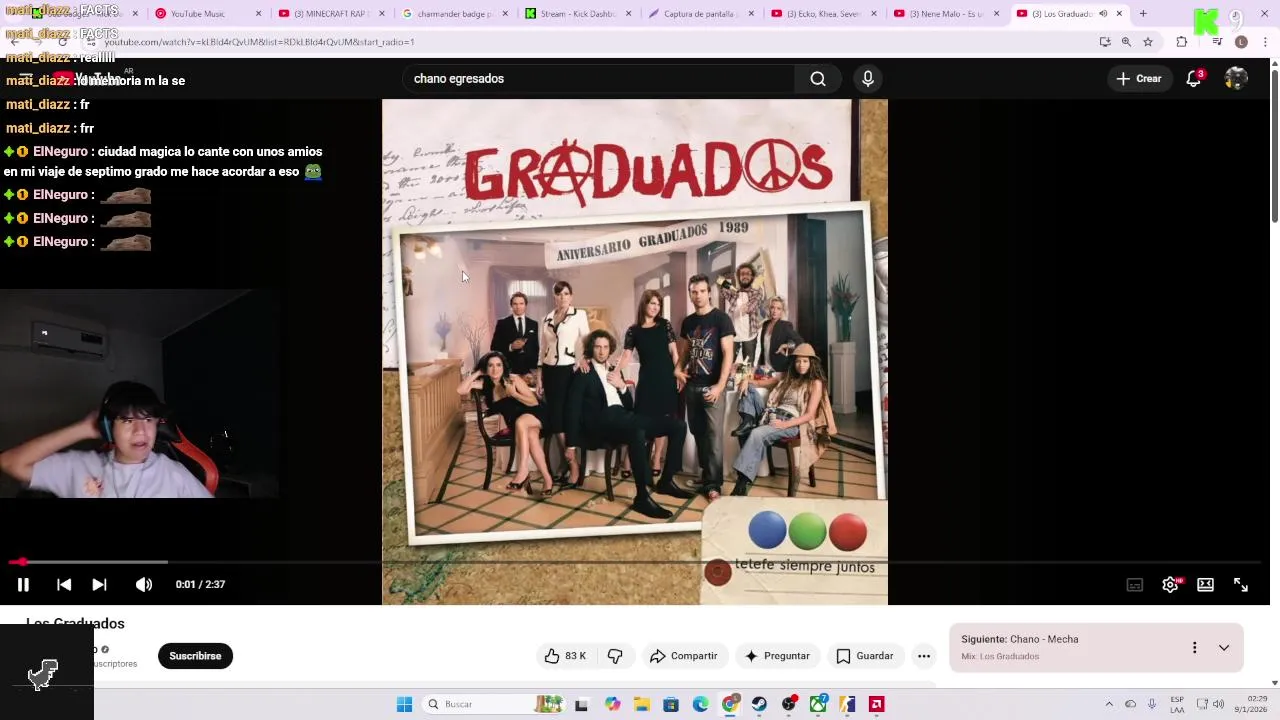1280x720 pixels.
Task: Switch to the charmander badge Google tab
Action: [455, 14]
